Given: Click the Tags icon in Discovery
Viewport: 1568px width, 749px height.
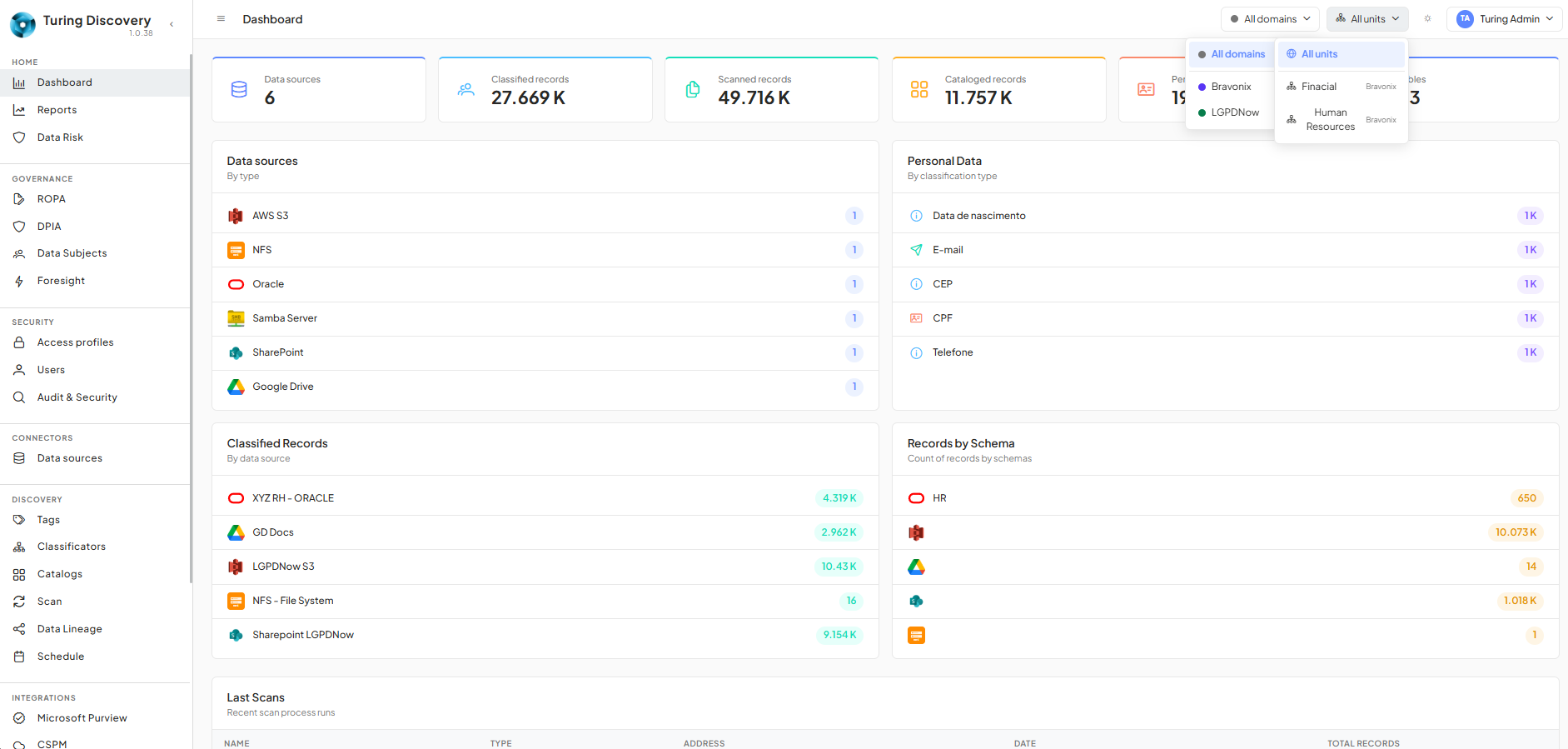Looking at the screenshot, I should point(19,520).
